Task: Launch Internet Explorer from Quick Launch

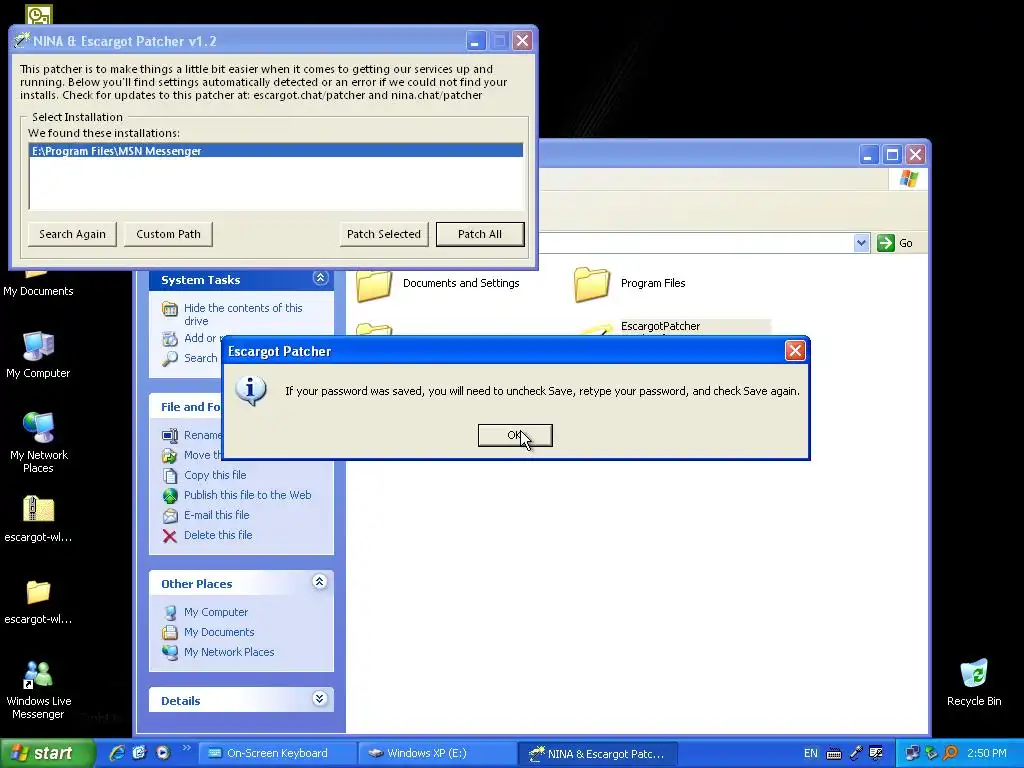Action: coord(117,753)
